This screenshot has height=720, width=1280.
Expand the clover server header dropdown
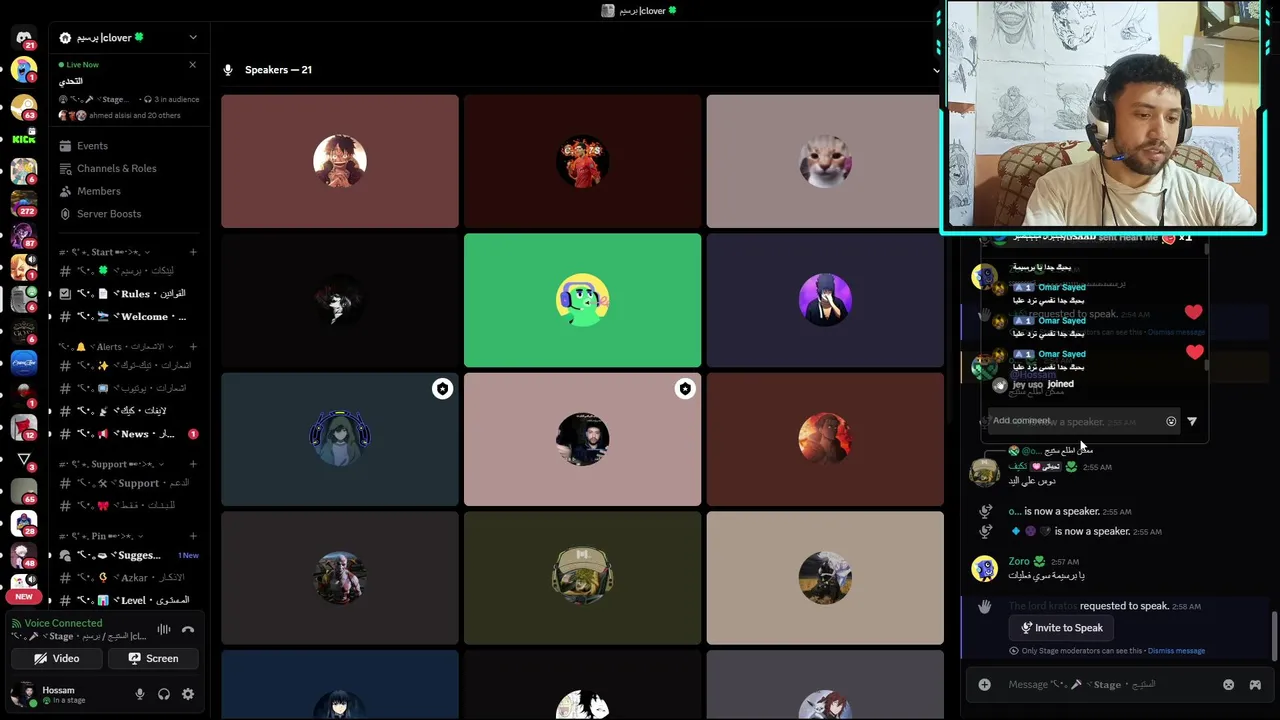(x=193, y=38)
